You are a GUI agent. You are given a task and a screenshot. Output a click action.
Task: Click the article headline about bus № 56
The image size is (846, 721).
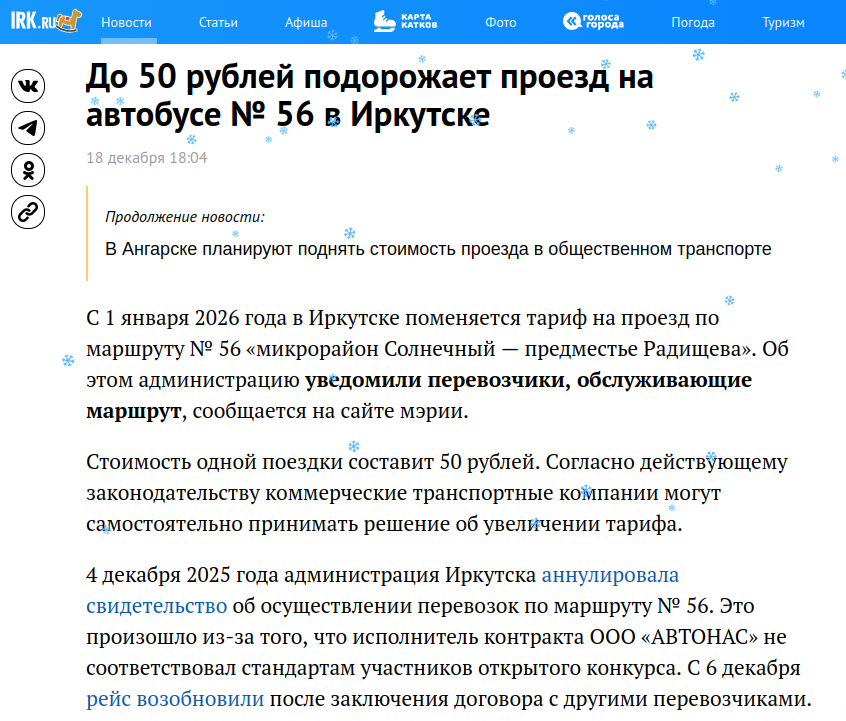coord(370,96)
